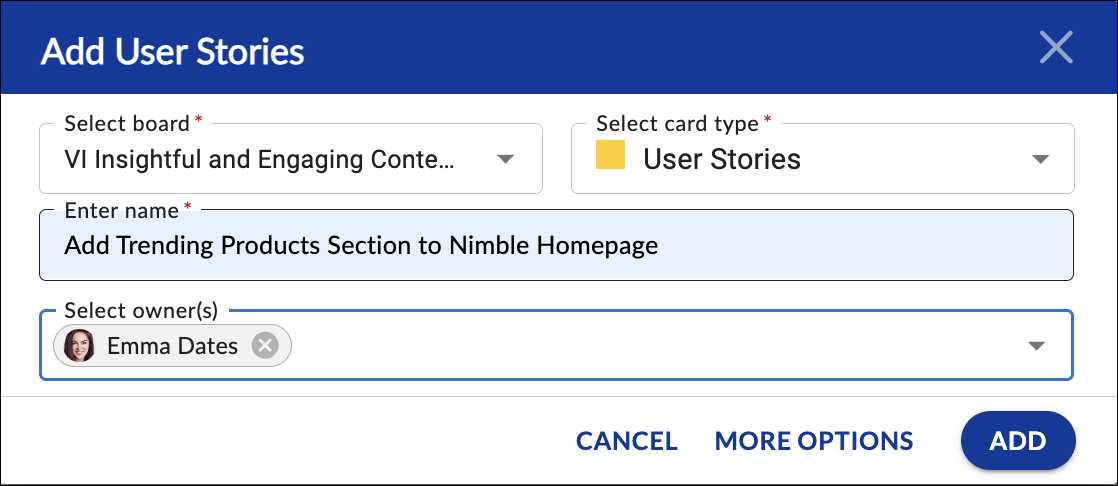
Task: Expand the Select board dropdown arrow
Action: click(x=505, y=159)
